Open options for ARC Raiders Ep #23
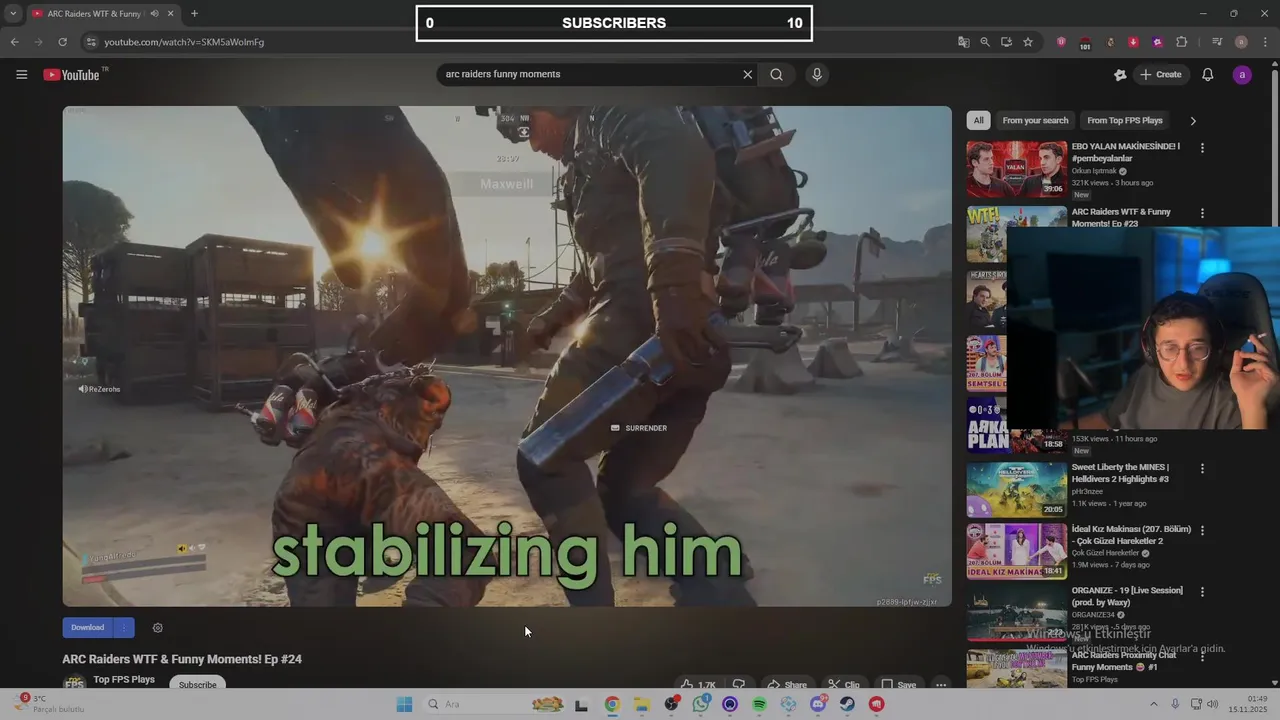This screenshot has height=720, width=1280. (x=1202, y=213)
